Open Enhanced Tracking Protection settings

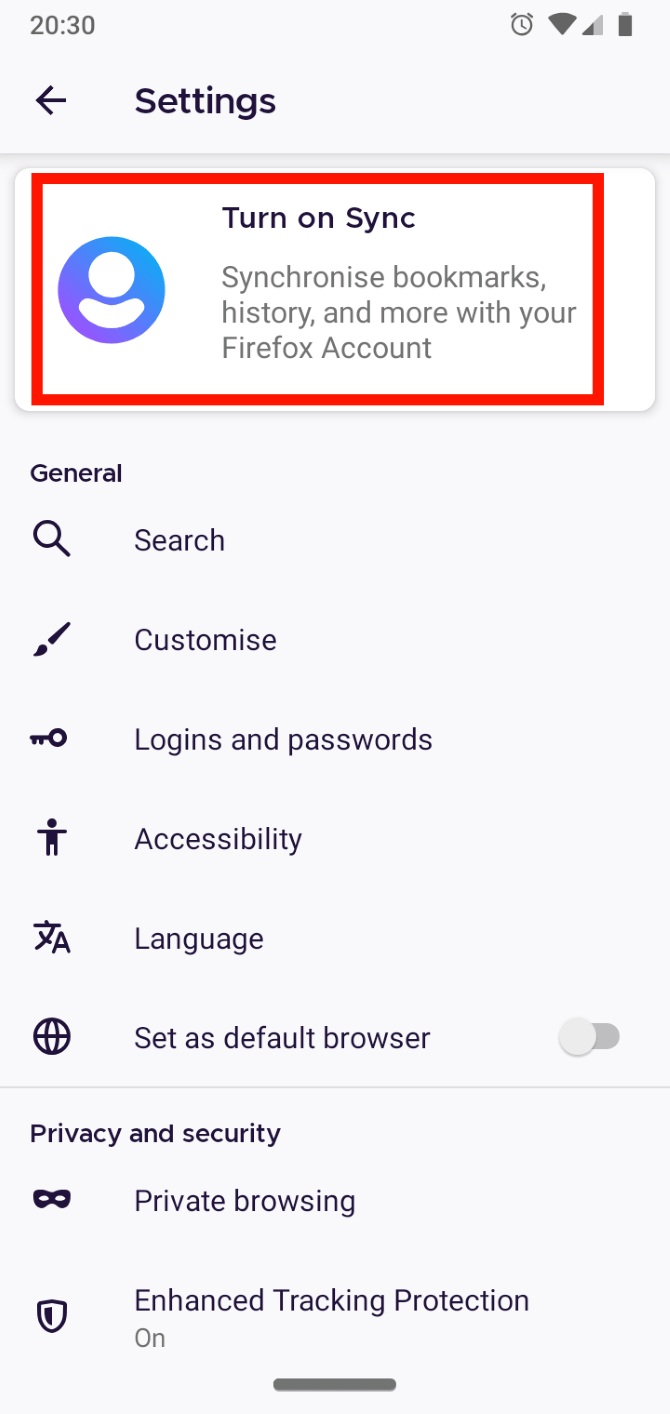331,1316
